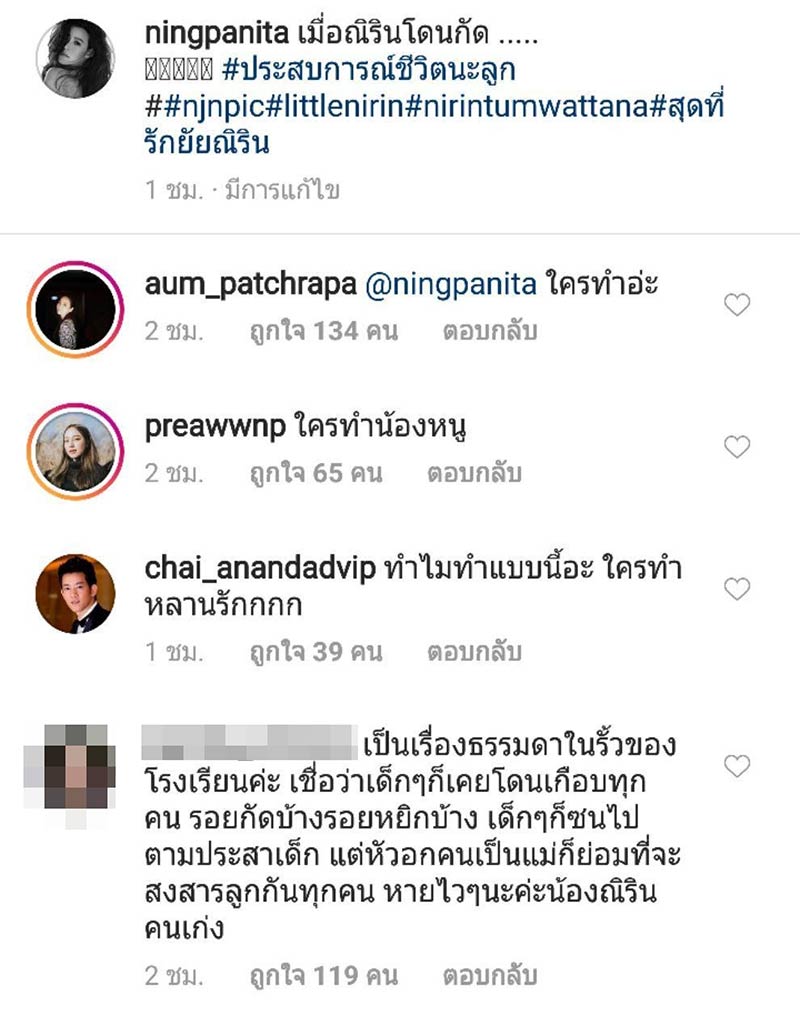Show who liked aum_patchrapa's comment (134)
The width and height of the screenshot is (800, 1034).
click(324, 331)
